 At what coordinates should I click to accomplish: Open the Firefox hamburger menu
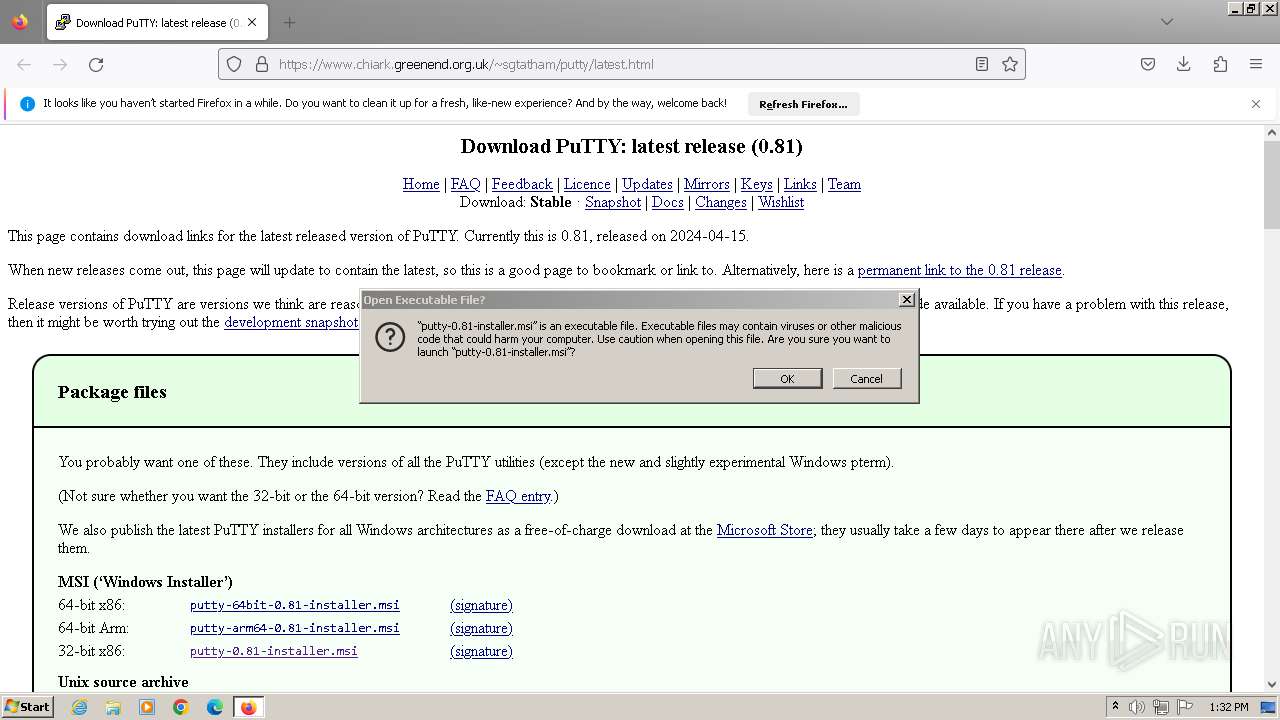pos(1256,64)
